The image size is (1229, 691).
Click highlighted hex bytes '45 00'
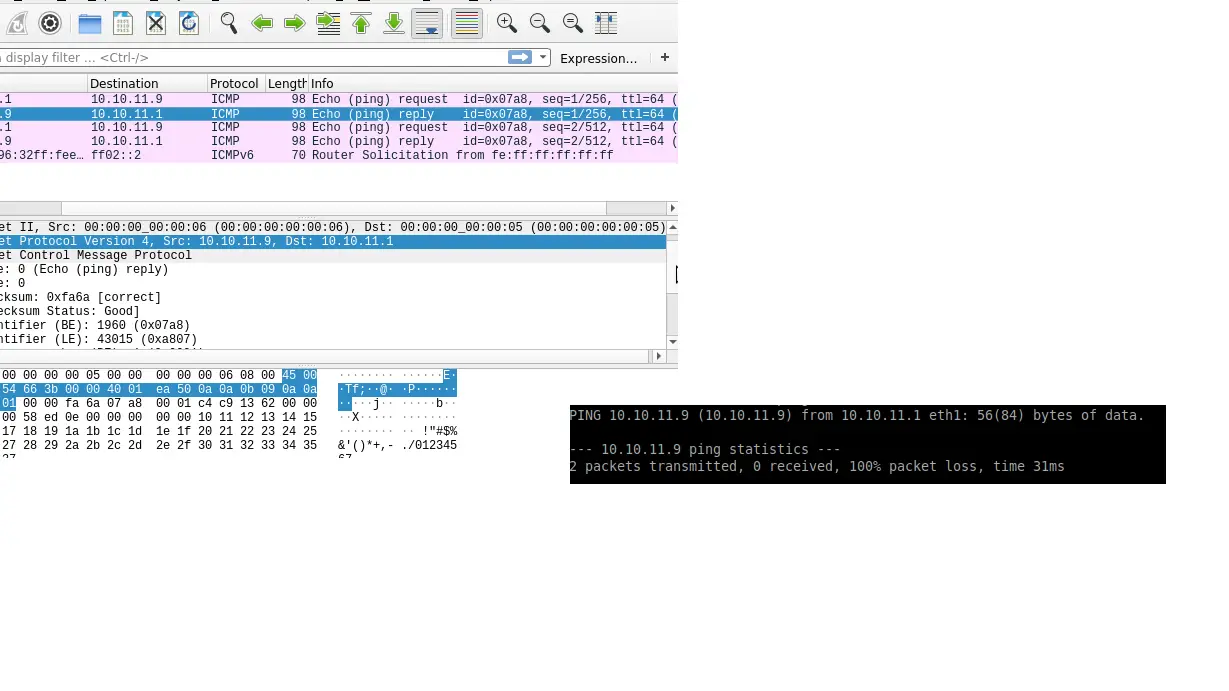[x=299, y=376]
